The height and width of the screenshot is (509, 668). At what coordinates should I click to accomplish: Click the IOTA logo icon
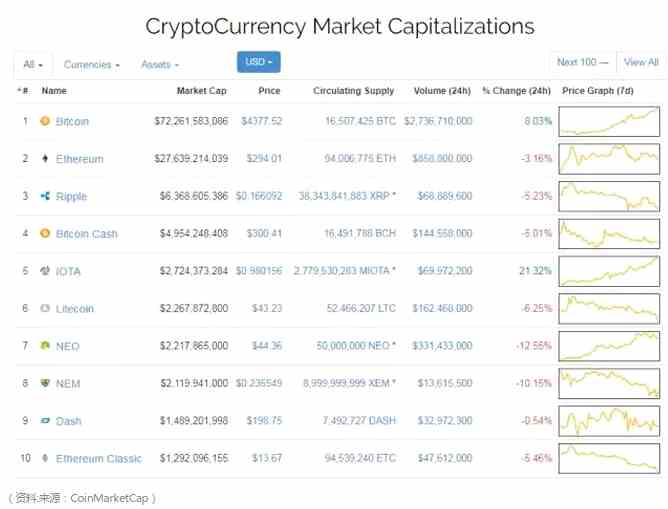click(44, 271)
